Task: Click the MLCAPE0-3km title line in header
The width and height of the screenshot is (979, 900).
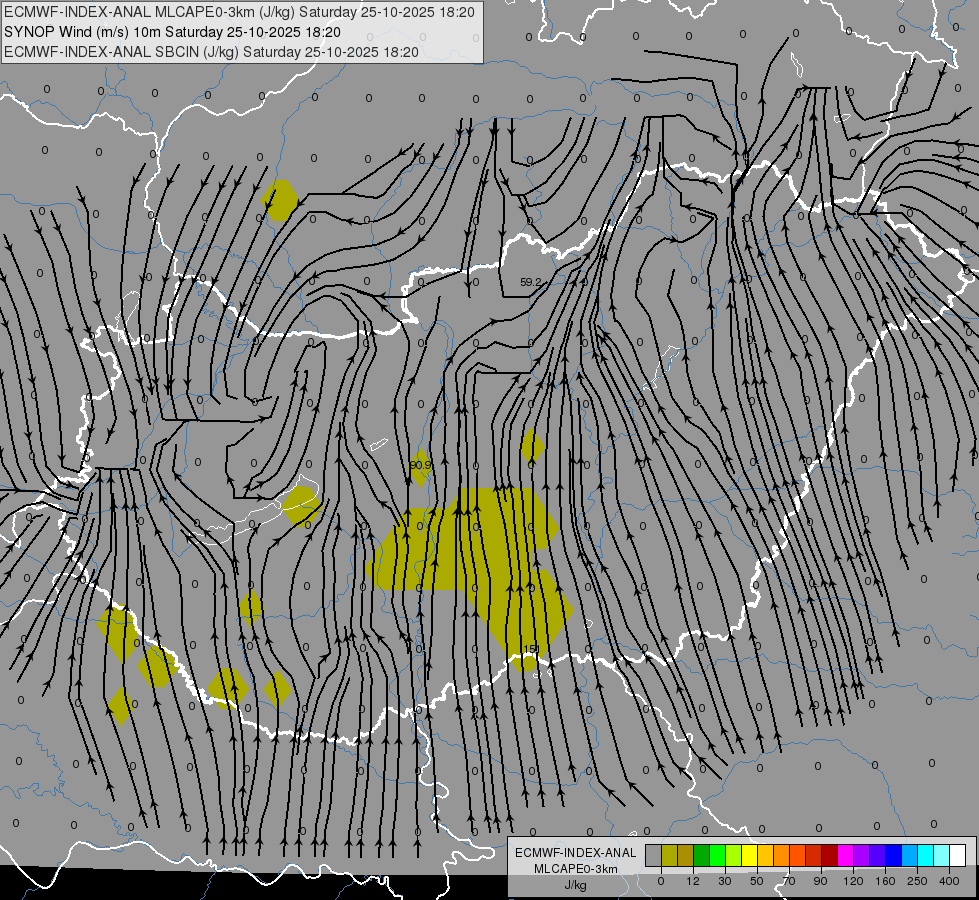Action: click(x=240, y=12)
